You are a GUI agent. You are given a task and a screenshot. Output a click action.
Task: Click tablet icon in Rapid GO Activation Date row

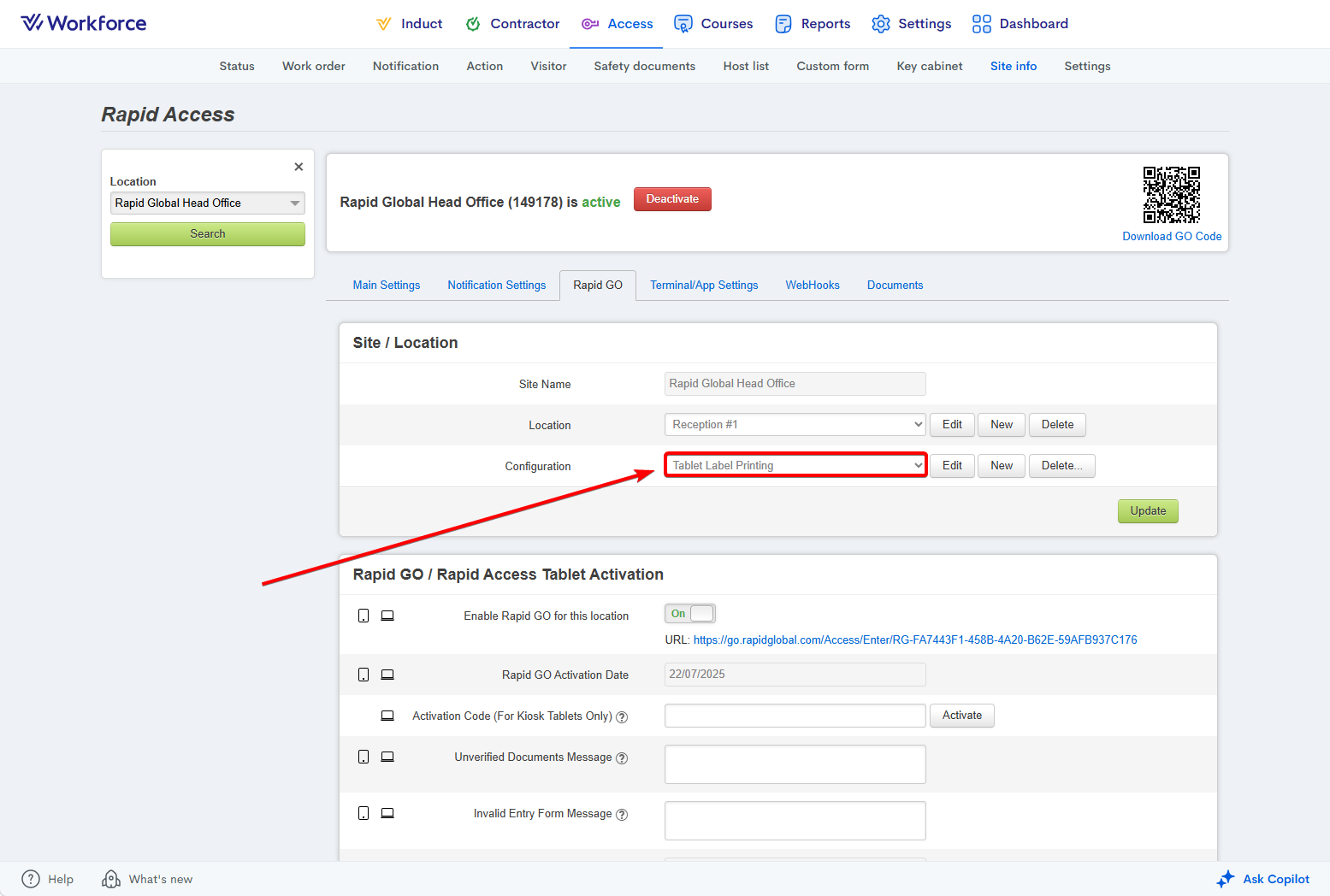click(364, 675)
